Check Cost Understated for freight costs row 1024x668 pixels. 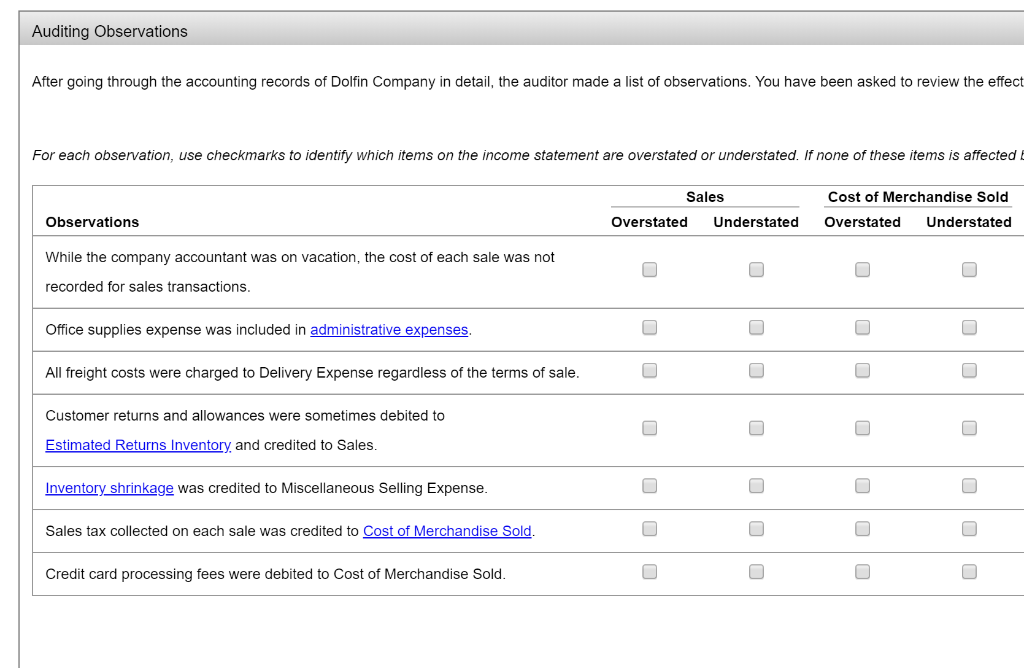pyautogui.click(x=969, y=371)
